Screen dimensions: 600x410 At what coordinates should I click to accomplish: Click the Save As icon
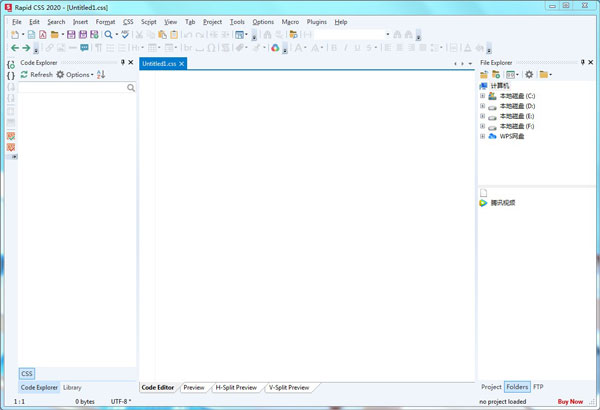click(83, 35)
